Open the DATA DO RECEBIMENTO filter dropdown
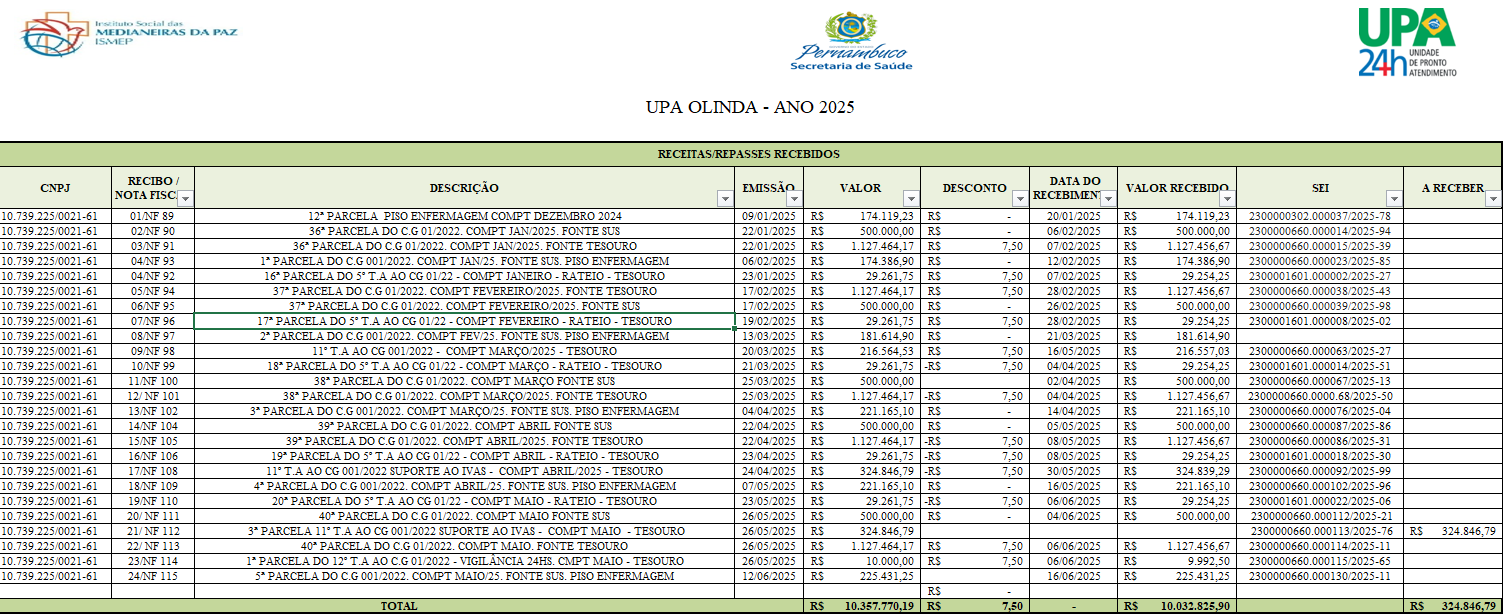This screenshot has width=1504, height=616. pos(1107,199)
